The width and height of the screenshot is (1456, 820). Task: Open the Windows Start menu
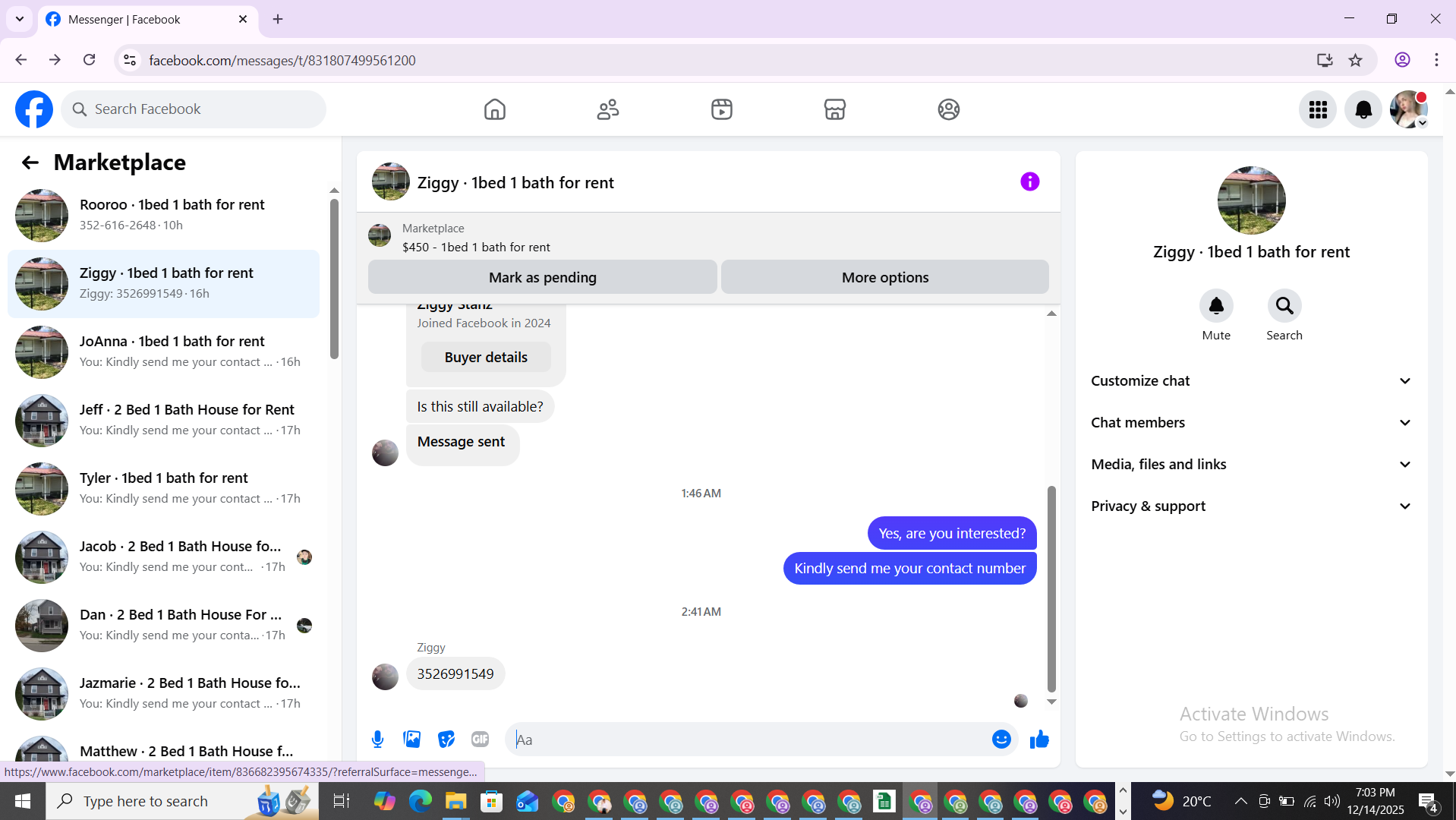(23, 801)
